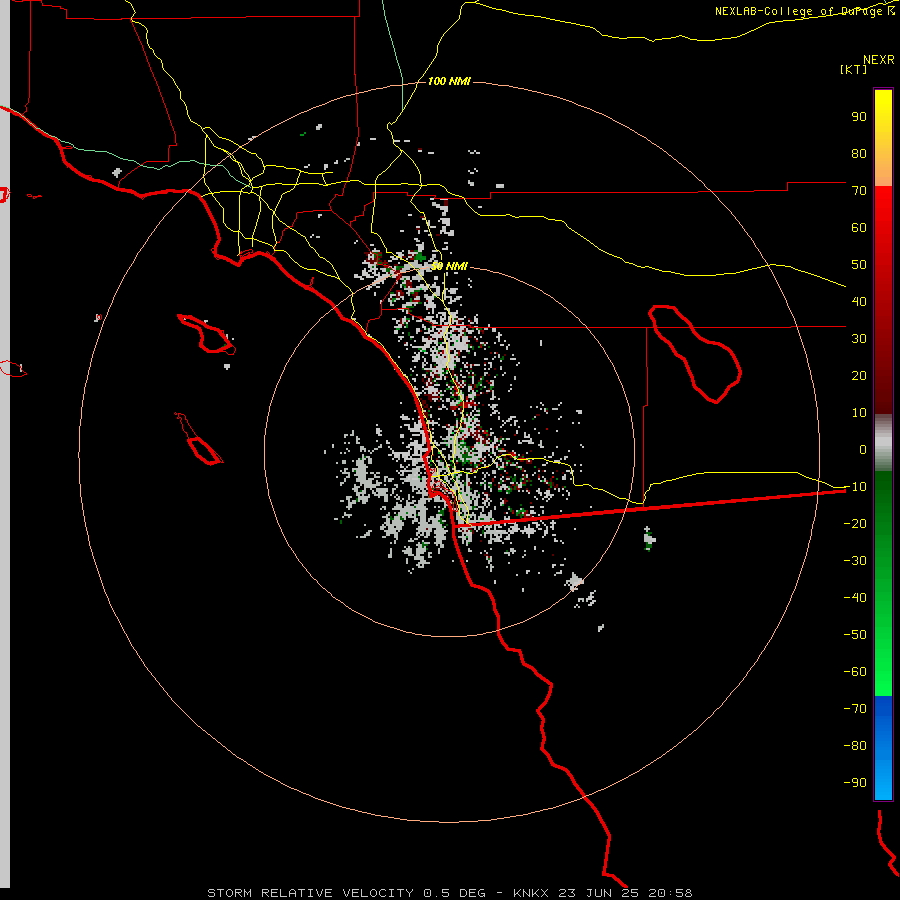Click the -60 knot scale label

click(x=855, y=672)
